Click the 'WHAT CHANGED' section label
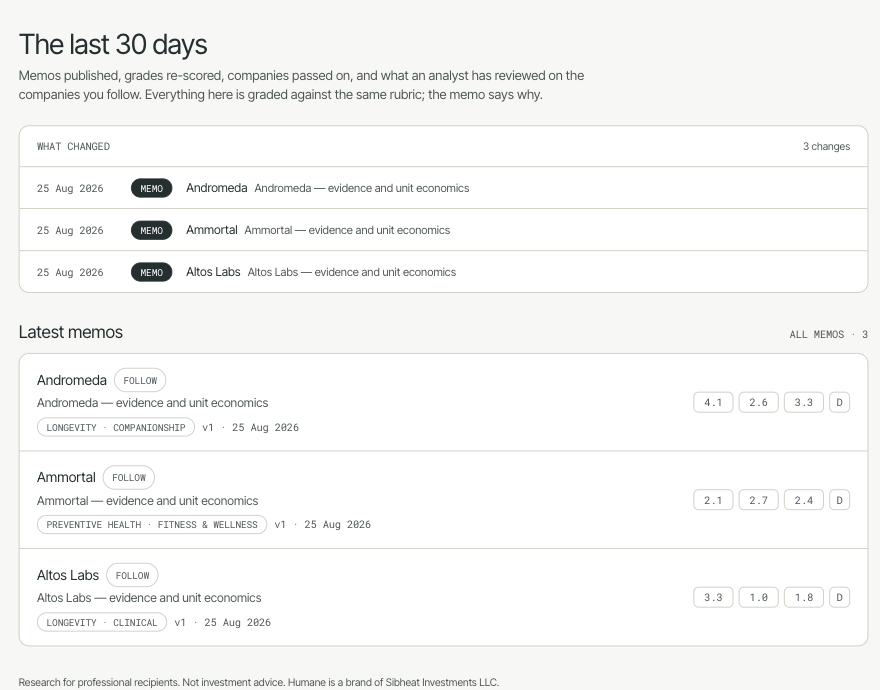Image resolution: width=880 pixels, height=690 pixels. tap(74, 147)
